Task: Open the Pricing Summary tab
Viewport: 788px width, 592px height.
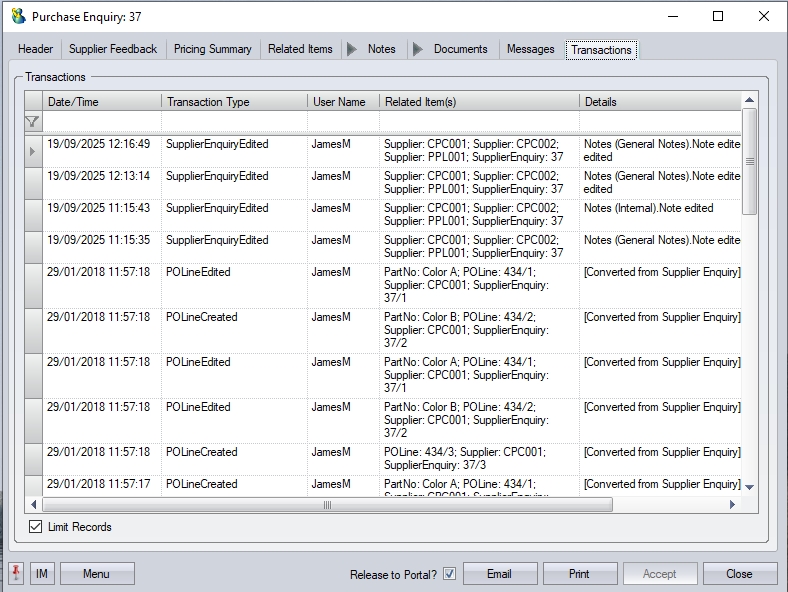Action: click(x=212, y=49)
